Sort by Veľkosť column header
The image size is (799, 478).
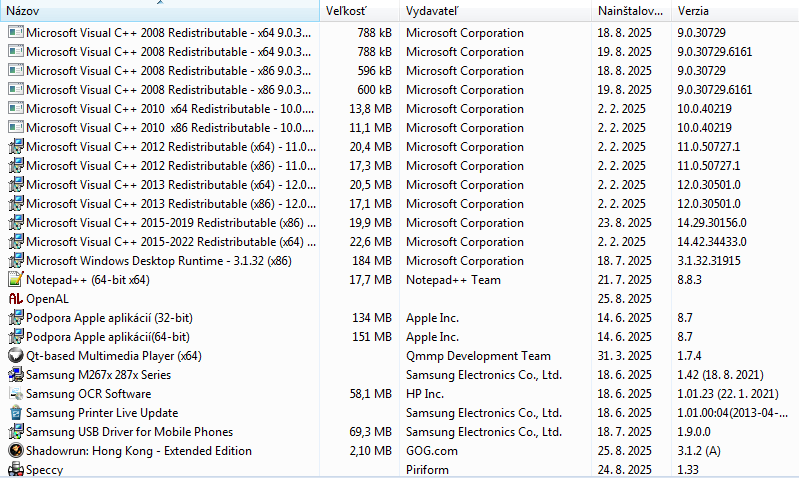coord(359,11)
